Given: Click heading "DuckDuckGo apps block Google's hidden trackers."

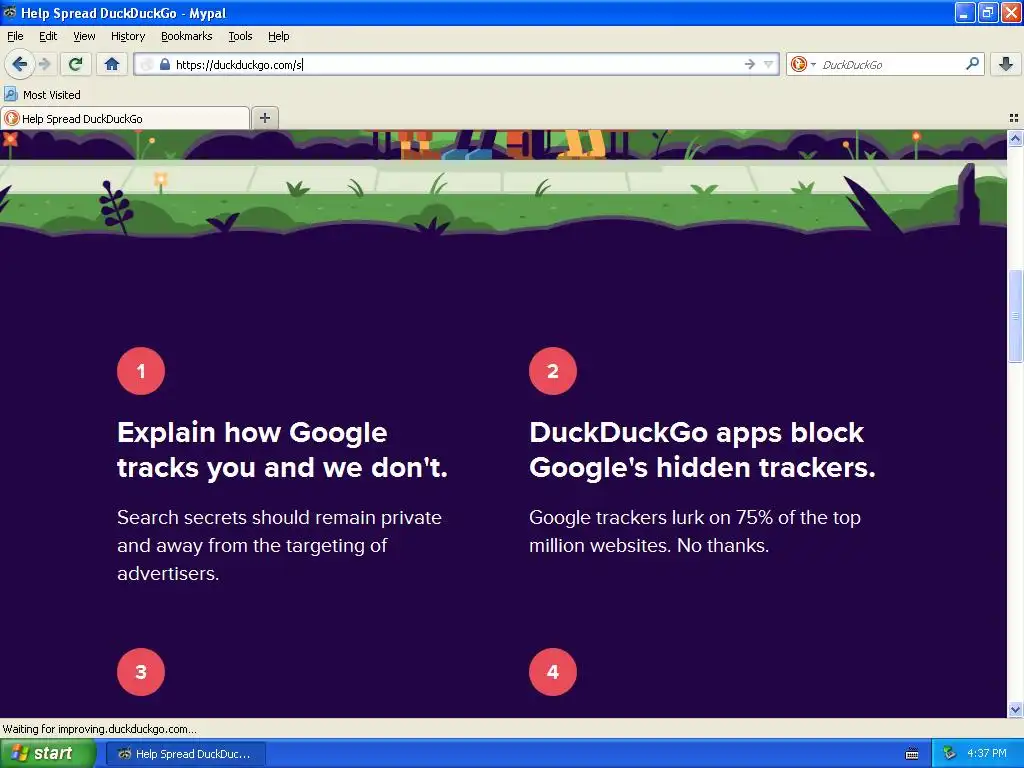Looking at the screenshot, I should [x=702, y=450].
